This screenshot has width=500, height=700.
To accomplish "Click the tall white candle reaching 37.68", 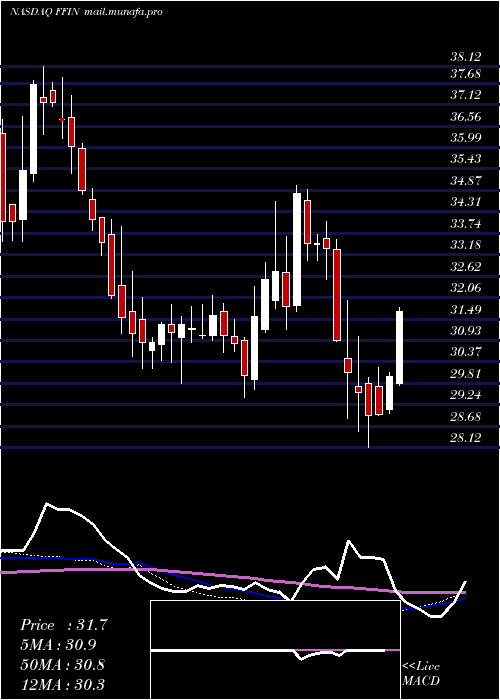I will pyautogui.click(x=33, y=129).
